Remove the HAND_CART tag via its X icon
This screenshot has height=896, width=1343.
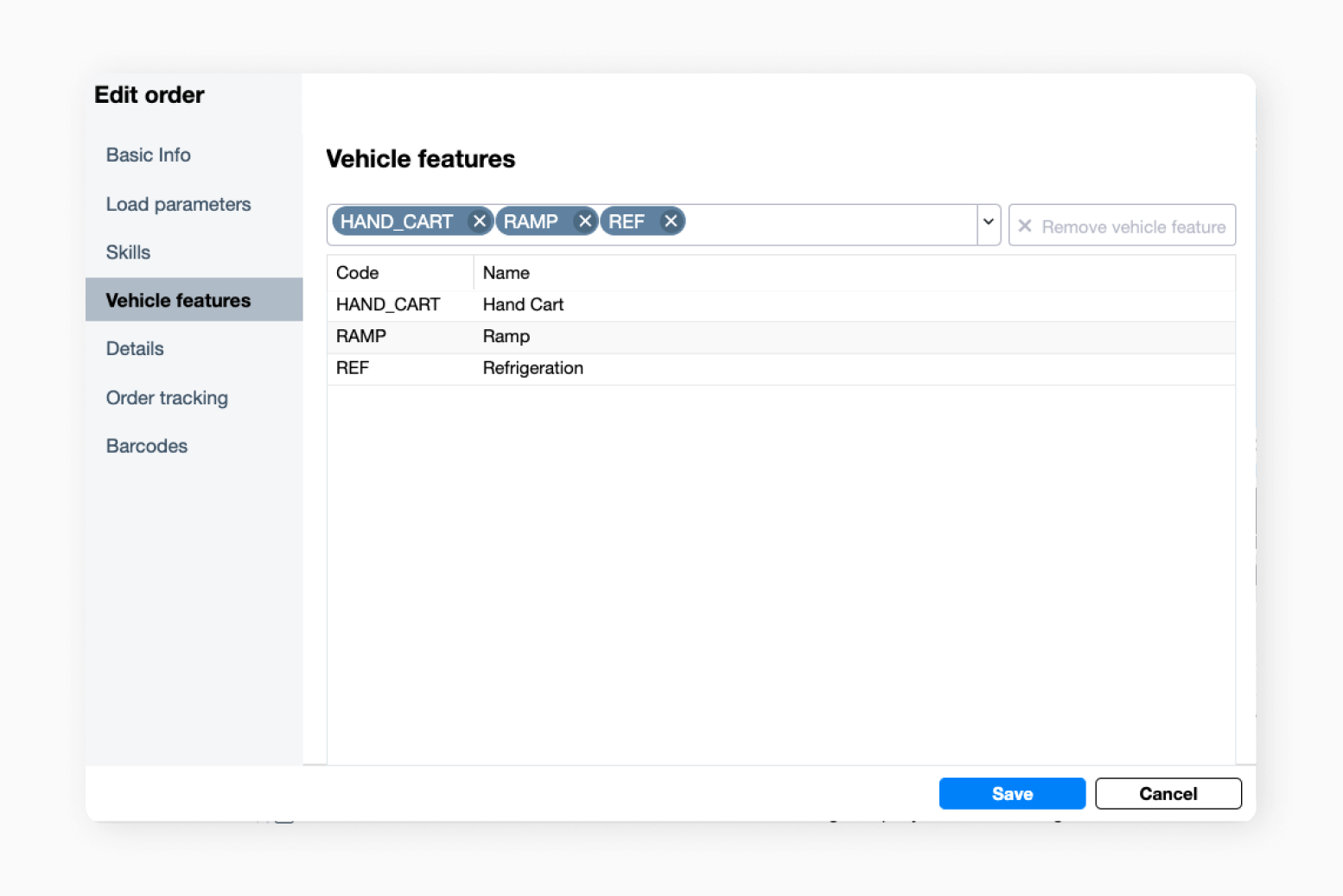480,221
